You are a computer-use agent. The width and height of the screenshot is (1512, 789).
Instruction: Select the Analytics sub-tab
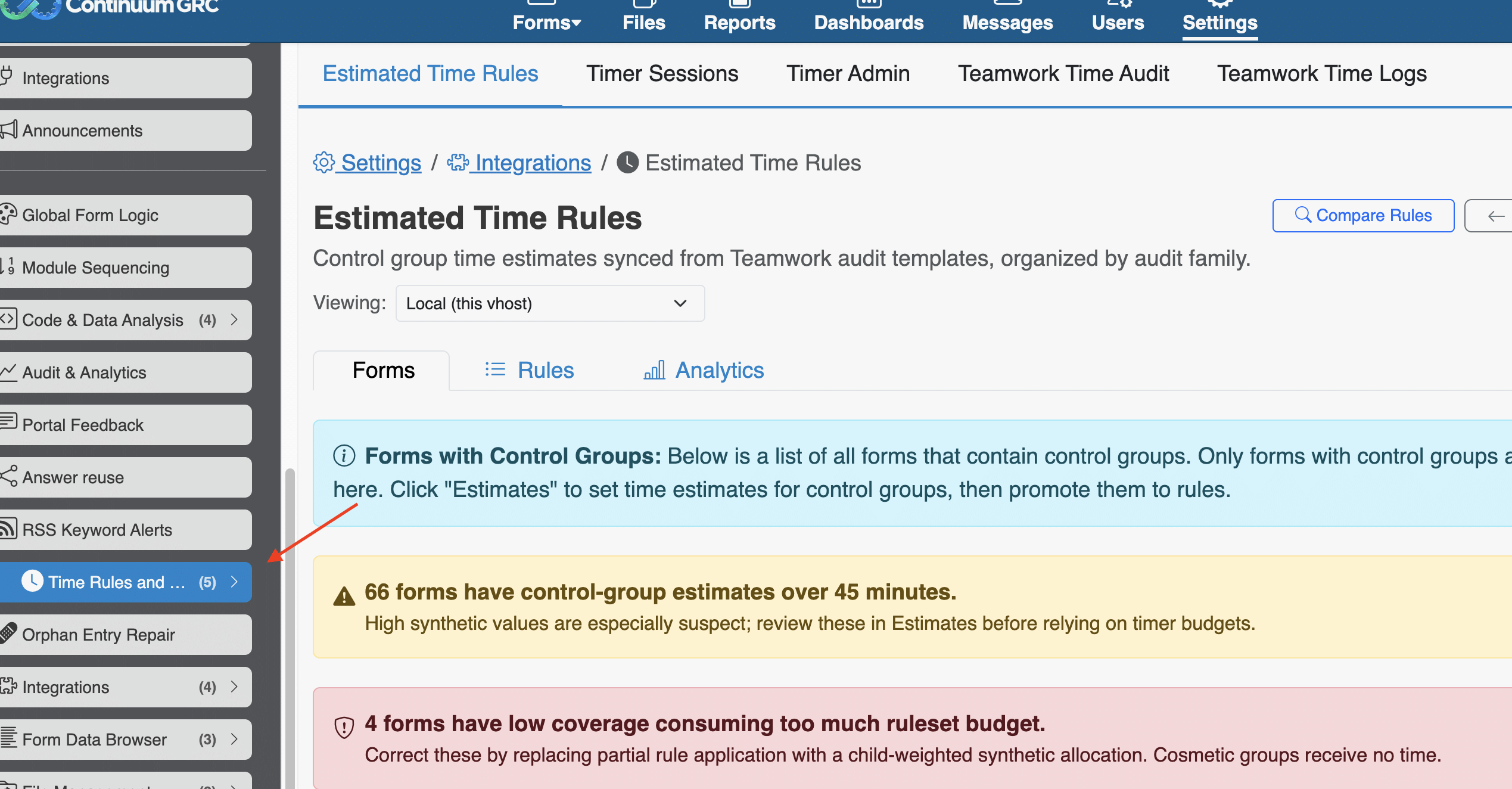coord(704,370)
